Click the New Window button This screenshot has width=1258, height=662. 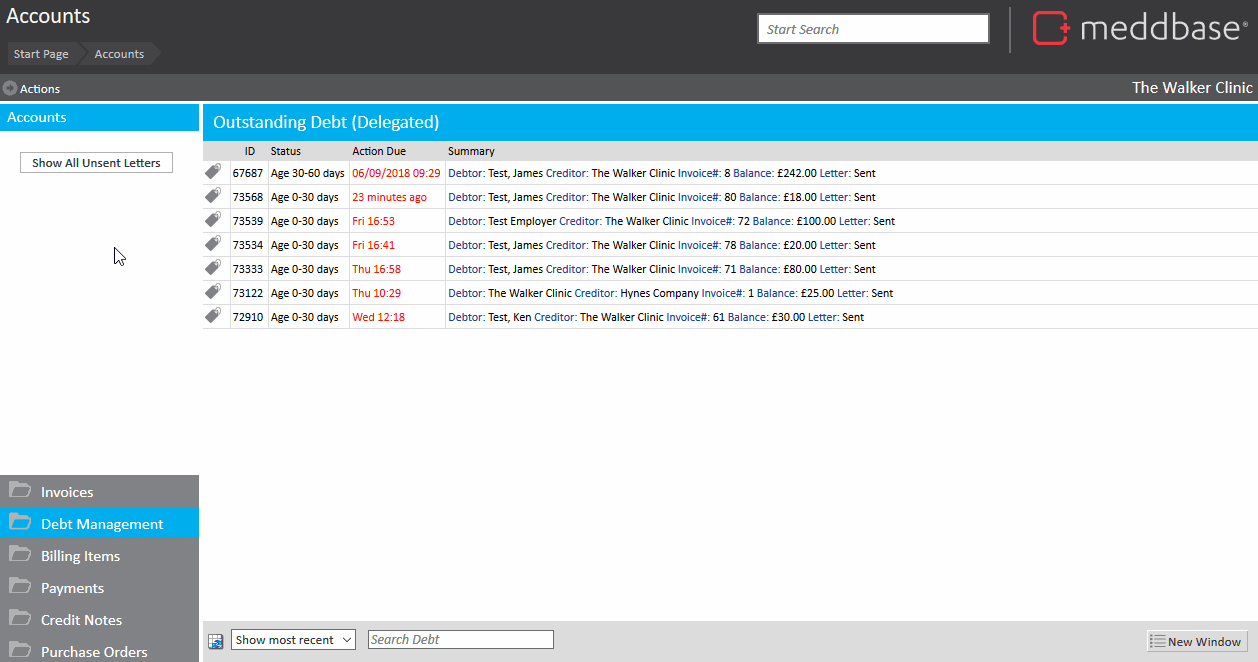pyautogui.click(x=1196, y=642)
